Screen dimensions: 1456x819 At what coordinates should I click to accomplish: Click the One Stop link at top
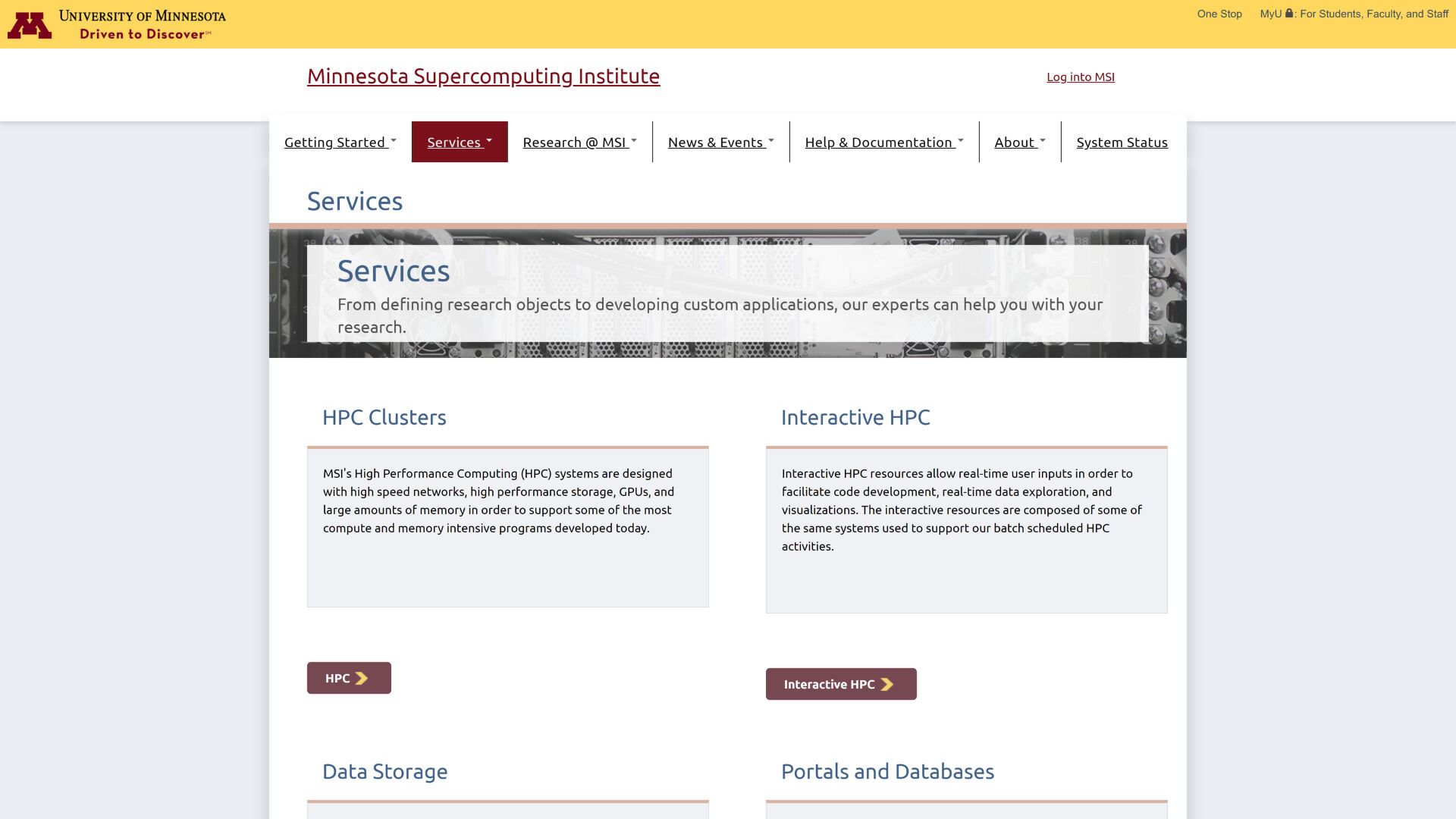(x=1219, y=14)
